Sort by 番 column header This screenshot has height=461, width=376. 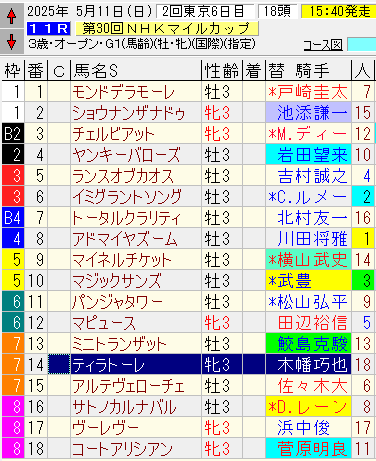36,71
